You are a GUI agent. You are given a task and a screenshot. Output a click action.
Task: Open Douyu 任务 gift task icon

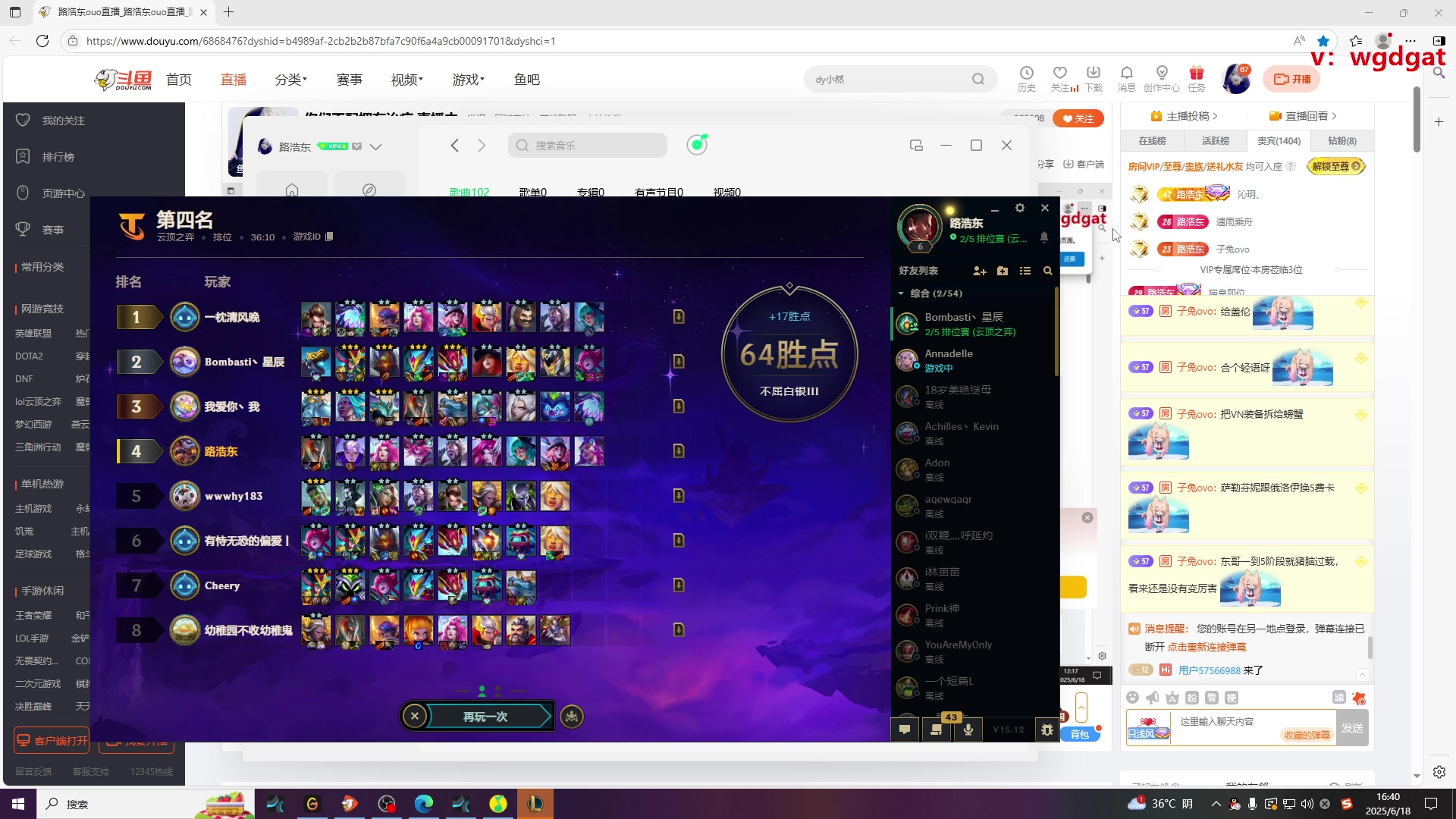pyautogui.click(x=1197, y=79)
